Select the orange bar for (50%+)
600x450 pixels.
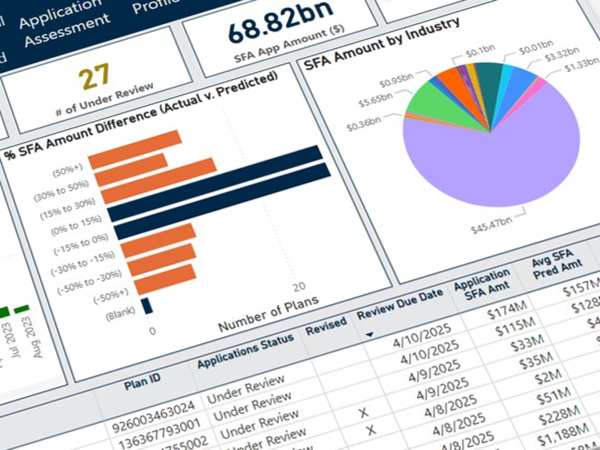click(135, 150)
